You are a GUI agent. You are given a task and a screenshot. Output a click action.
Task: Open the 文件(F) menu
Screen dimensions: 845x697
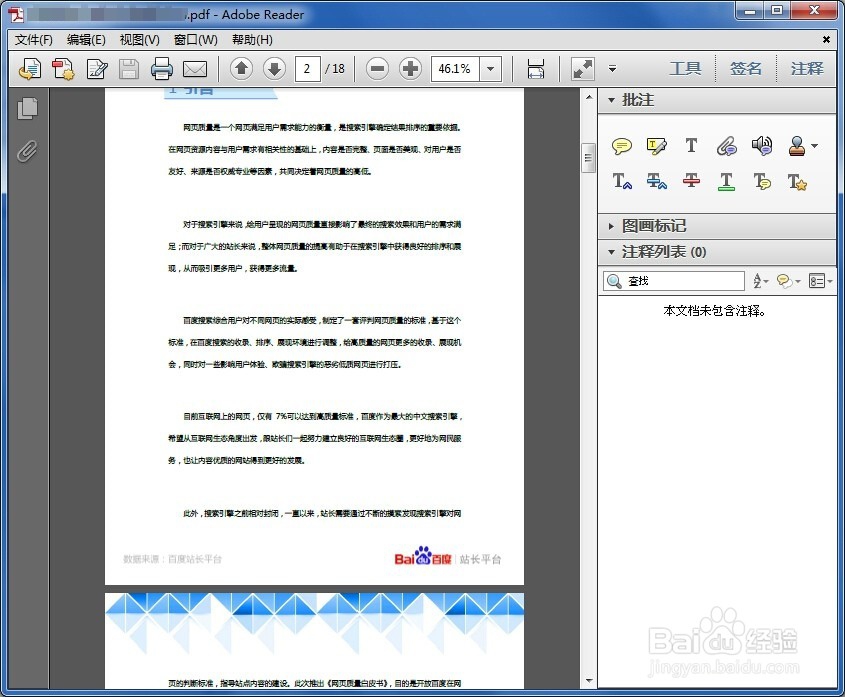point(33,40)
